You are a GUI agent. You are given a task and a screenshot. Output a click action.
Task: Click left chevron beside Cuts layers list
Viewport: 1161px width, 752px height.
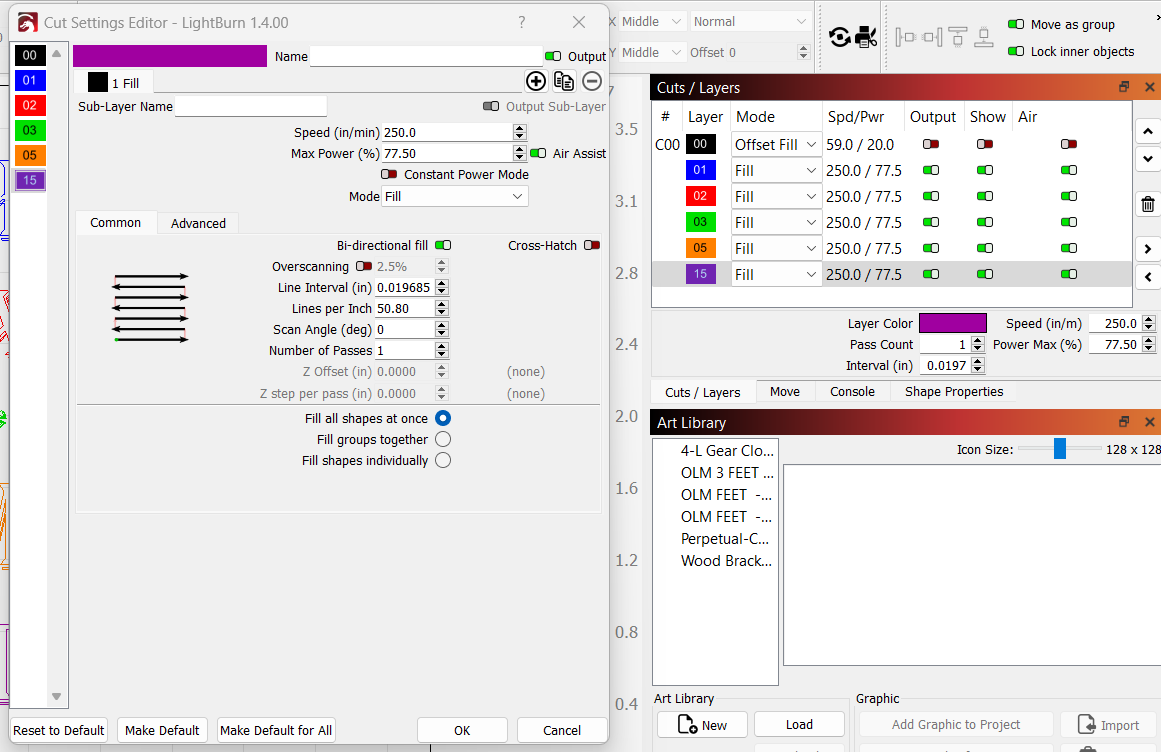(1148, 277)
